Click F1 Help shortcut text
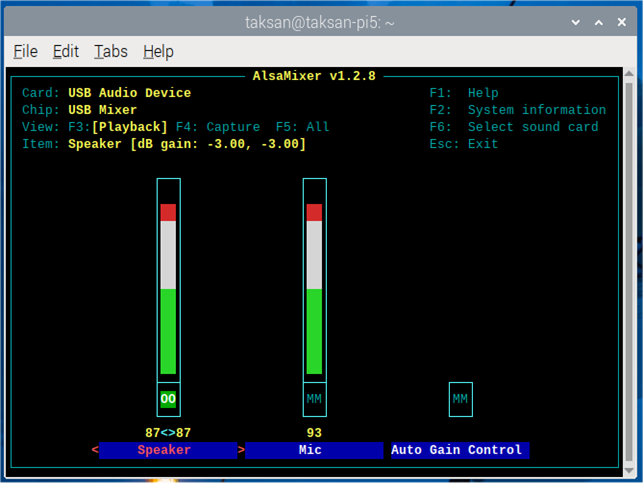 click(464, 93)
